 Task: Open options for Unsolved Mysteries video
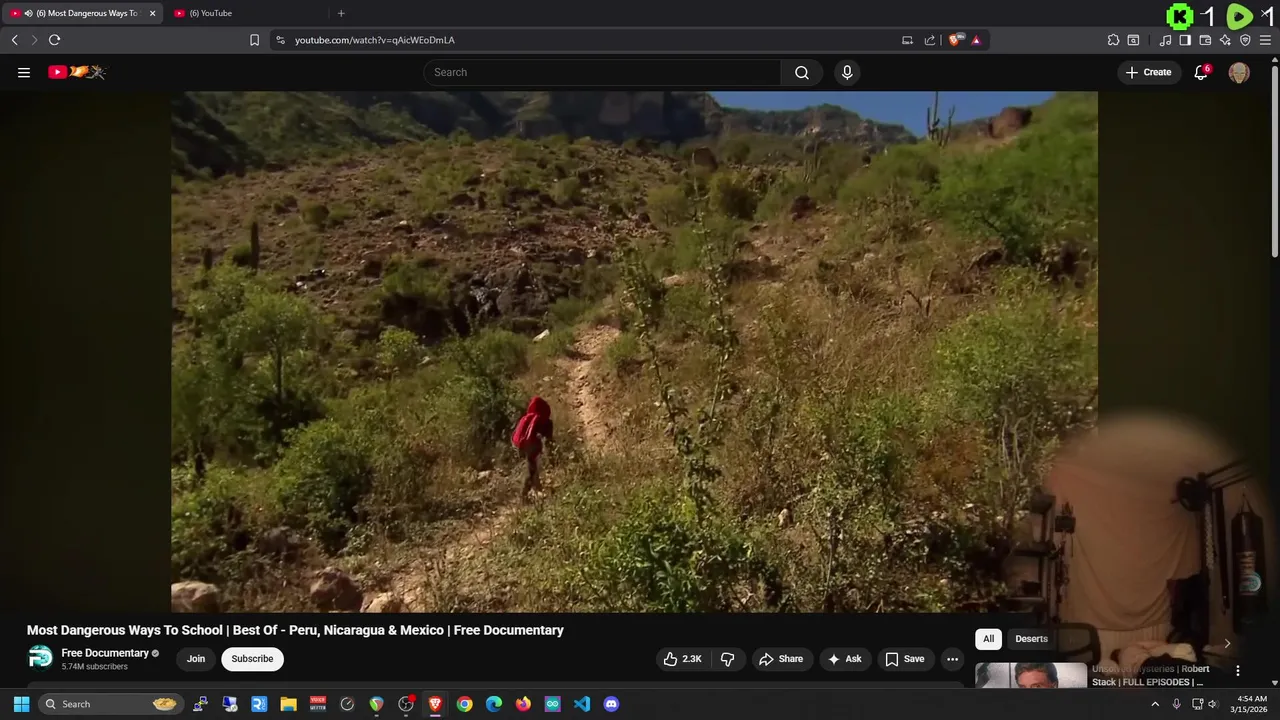click(x=1238, y=671)
